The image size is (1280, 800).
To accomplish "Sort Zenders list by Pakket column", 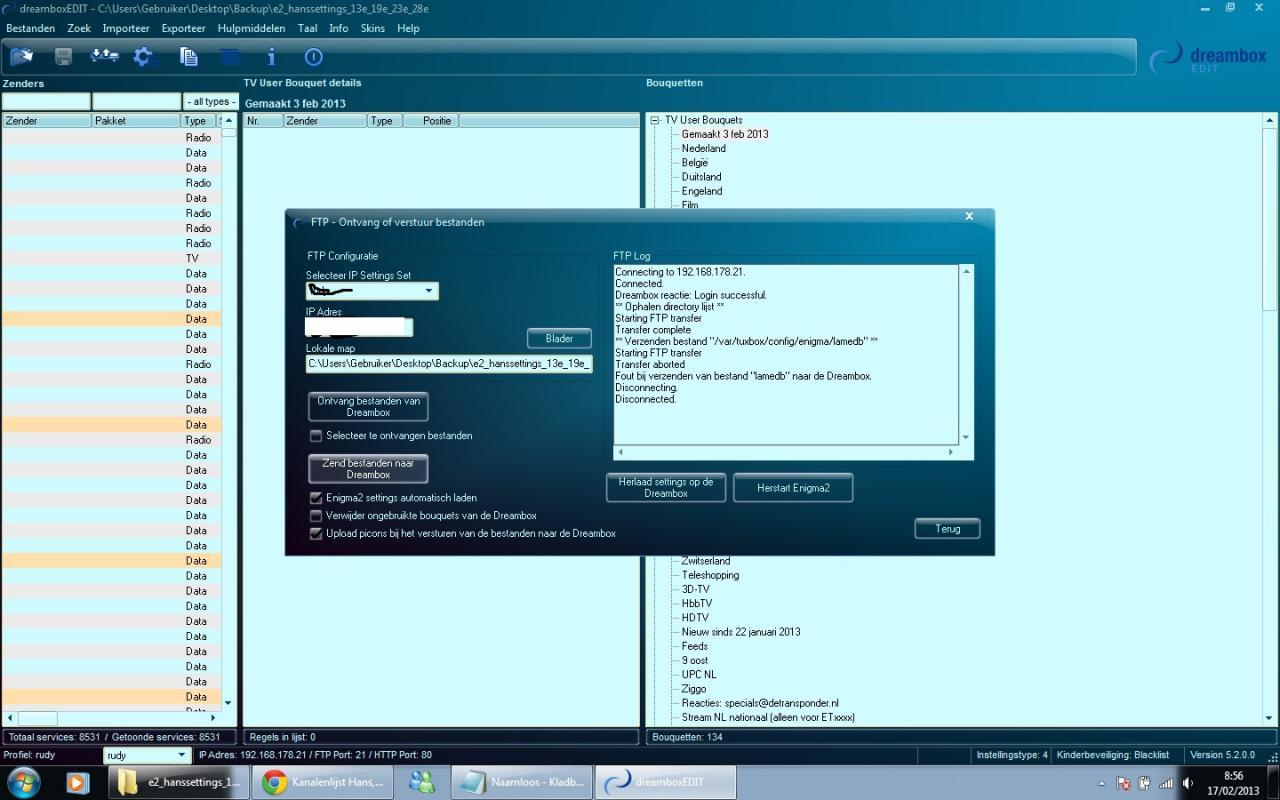I will (136, 121).
